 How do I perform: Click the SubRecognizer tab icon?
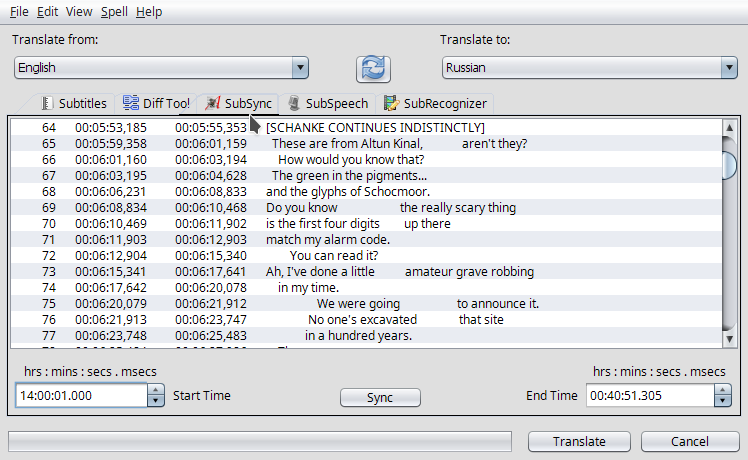(x=391, y=103)
